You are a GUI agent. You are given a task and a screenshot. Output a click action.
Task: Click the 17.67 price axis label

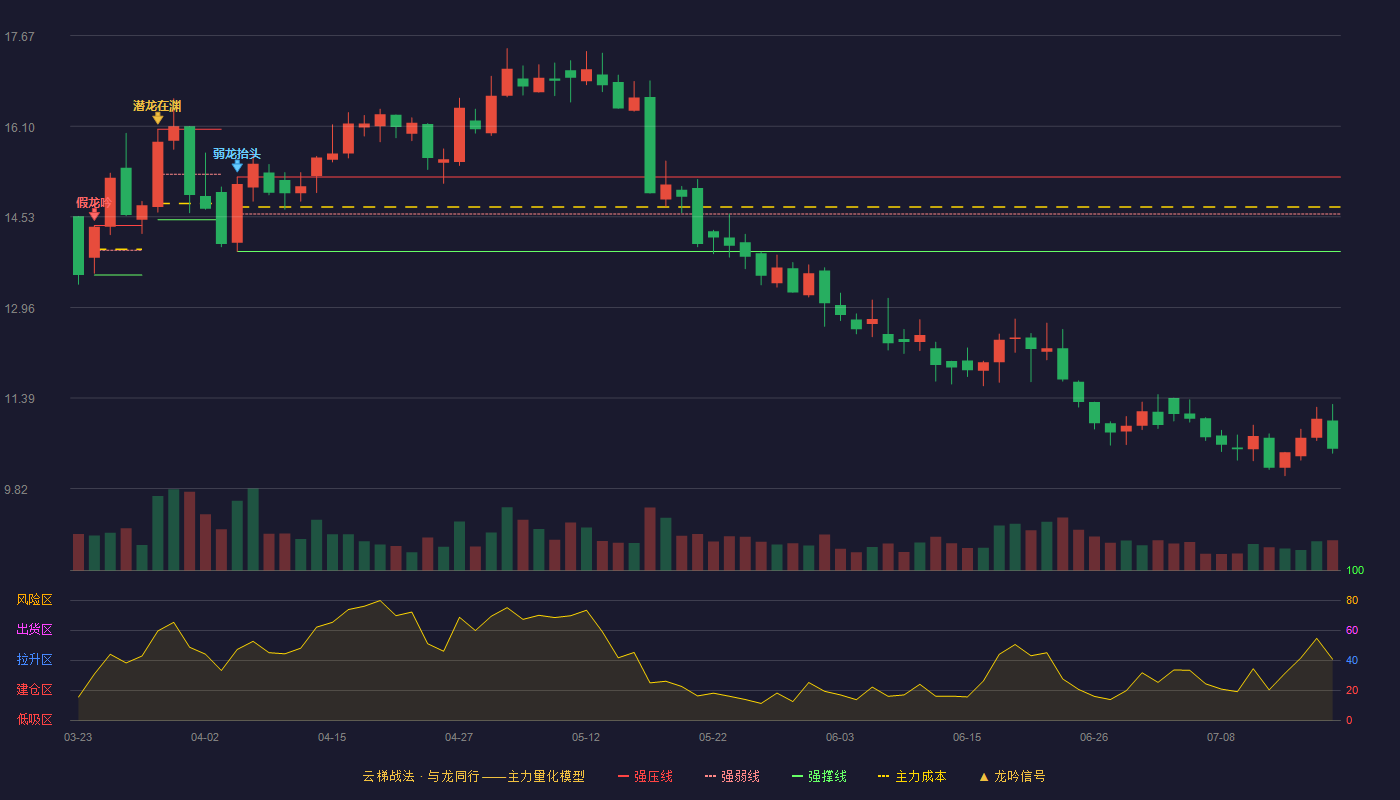pyautogui.click(x=19, y=37)
